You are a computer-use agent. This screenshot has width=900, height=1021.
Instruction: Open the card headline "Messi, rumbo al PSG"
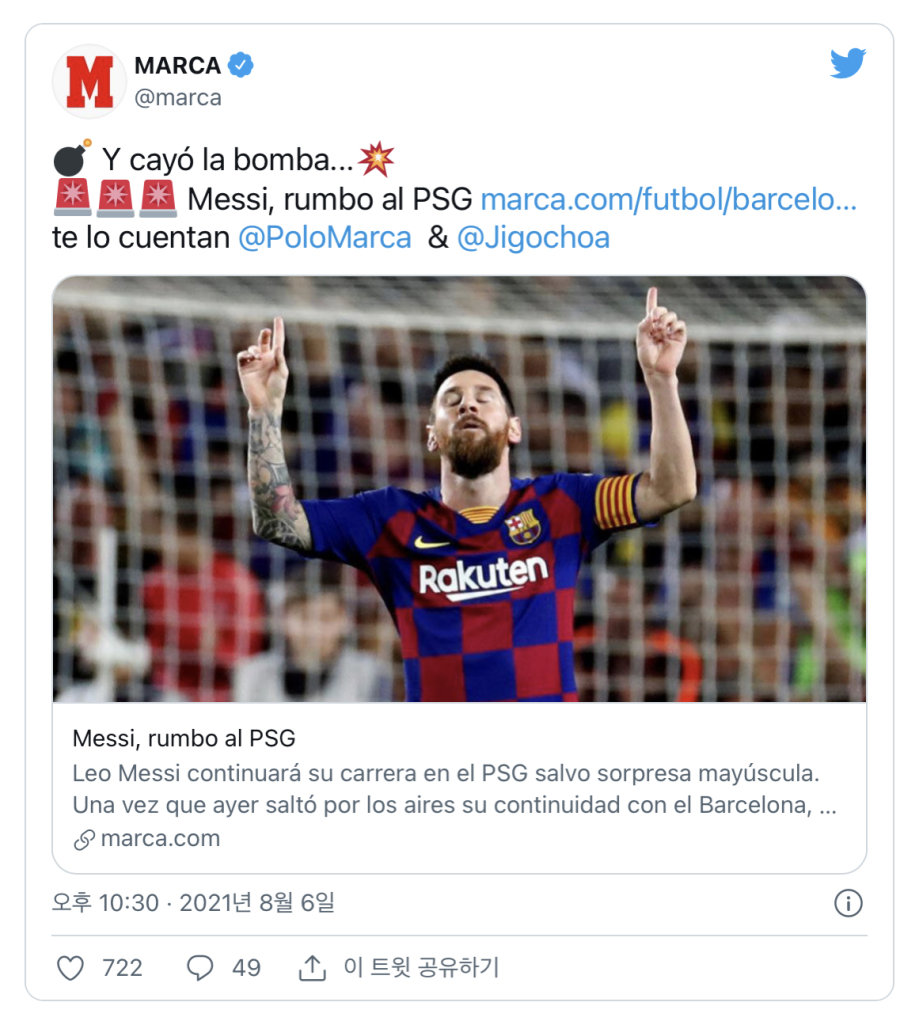coord(184,739)
